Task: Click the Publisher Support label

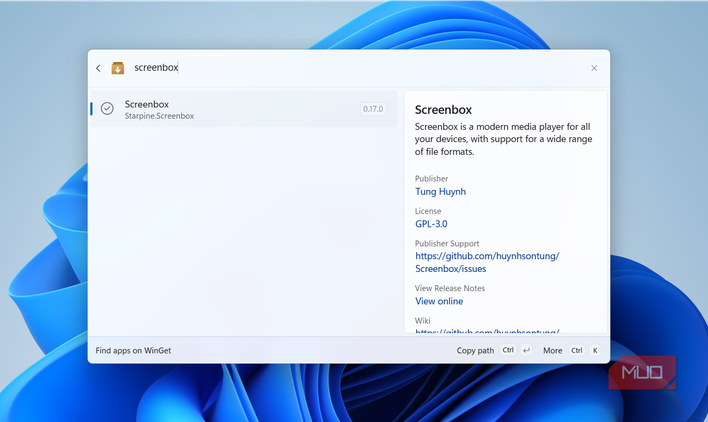Action: coord(447,243)
